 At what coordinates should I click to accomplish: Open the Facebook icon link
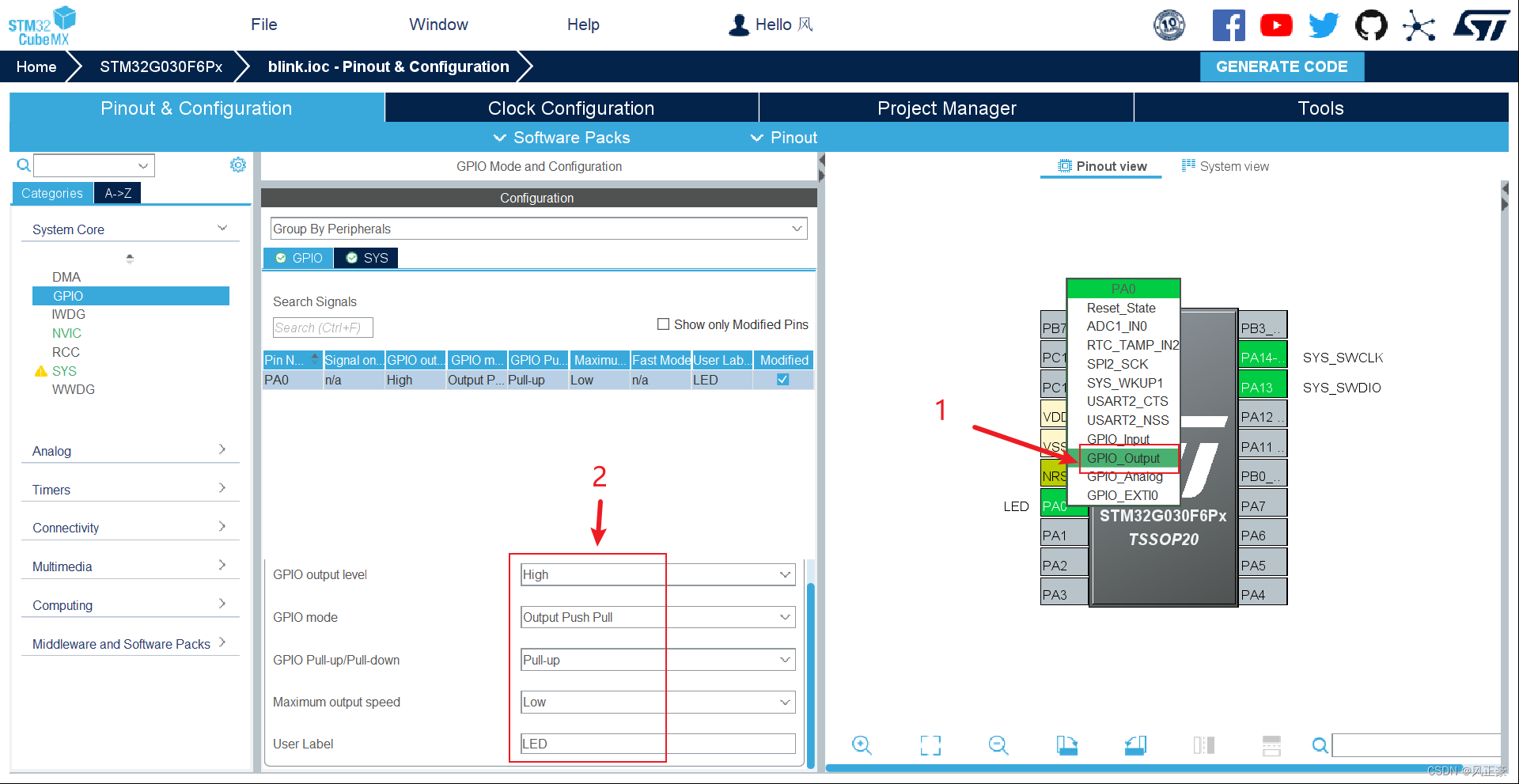1229,25
